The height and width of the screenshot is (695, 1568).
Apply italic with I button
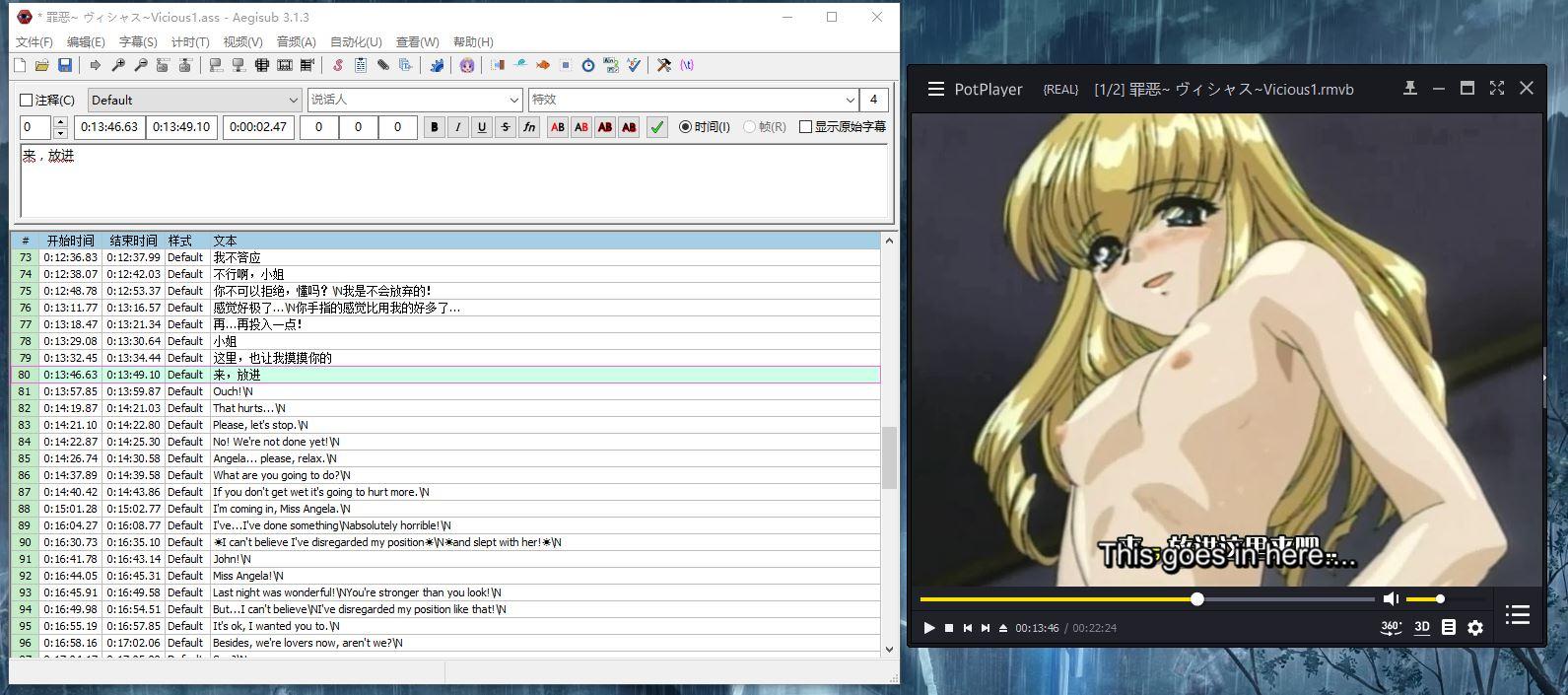pos(458,127)
